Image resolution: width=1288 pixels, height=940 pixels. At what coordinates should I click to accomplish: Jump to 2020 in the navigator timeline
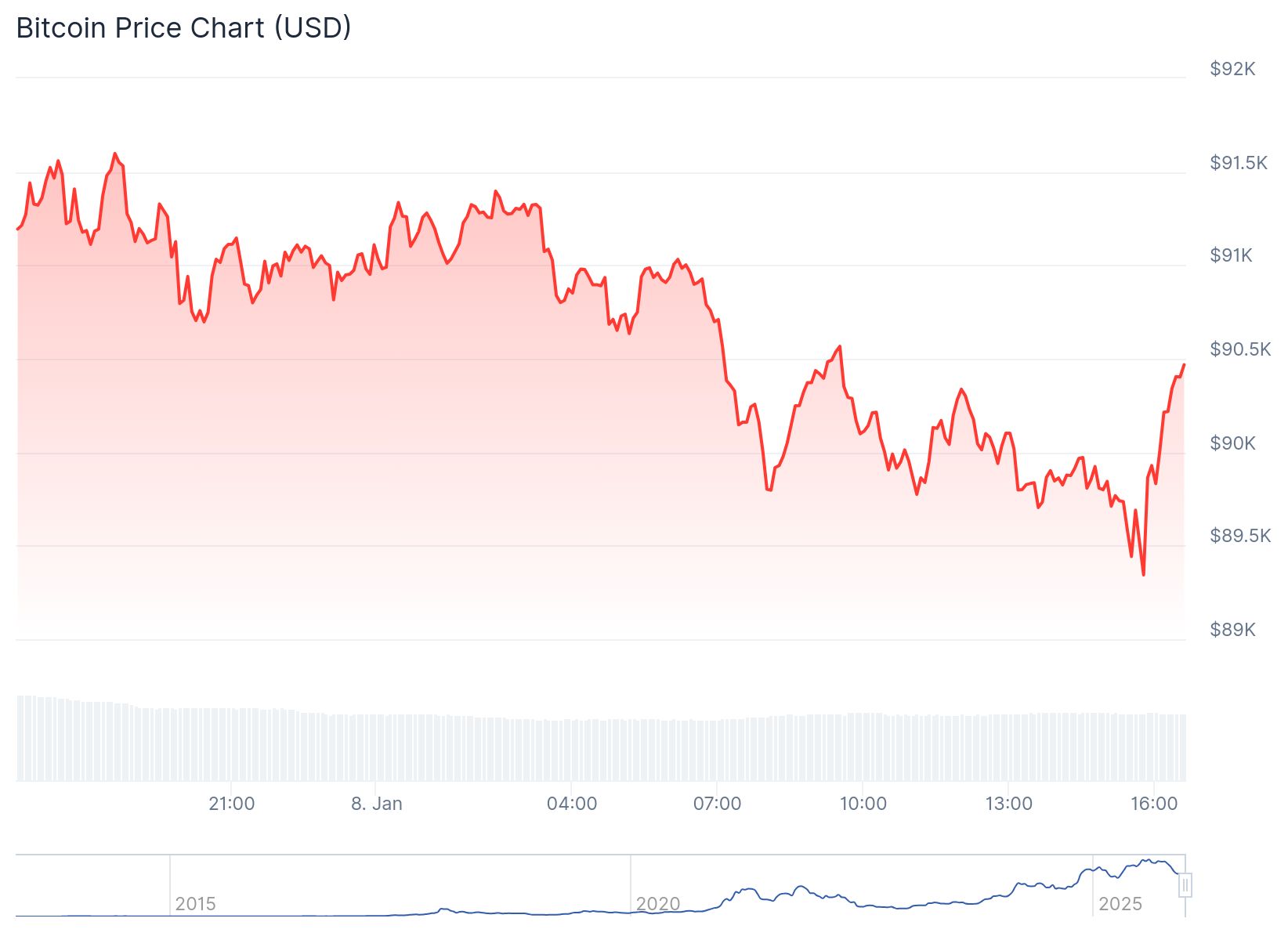coord(657,904)
